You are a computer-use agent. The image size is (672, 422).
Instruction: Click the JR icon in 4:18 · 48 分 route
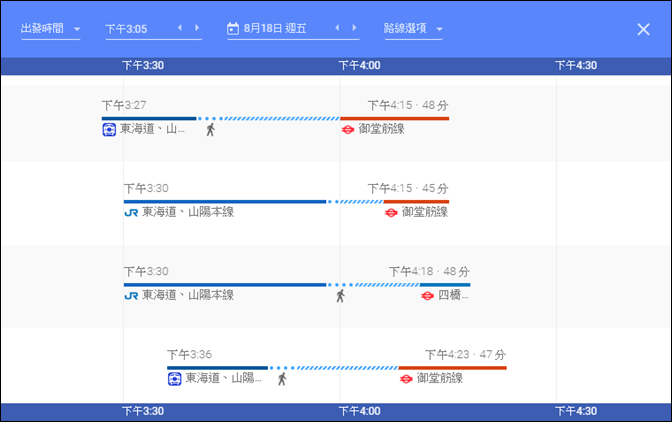(131, 296)
